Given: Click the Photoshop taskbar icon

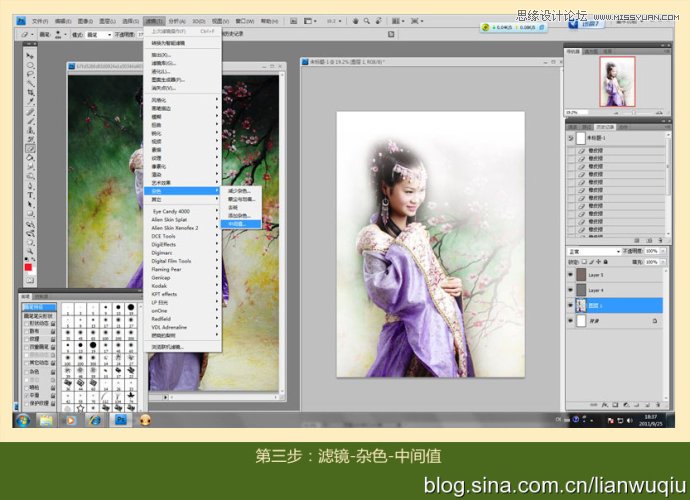Looking at the screenshot, I should (x=120, y=420).
